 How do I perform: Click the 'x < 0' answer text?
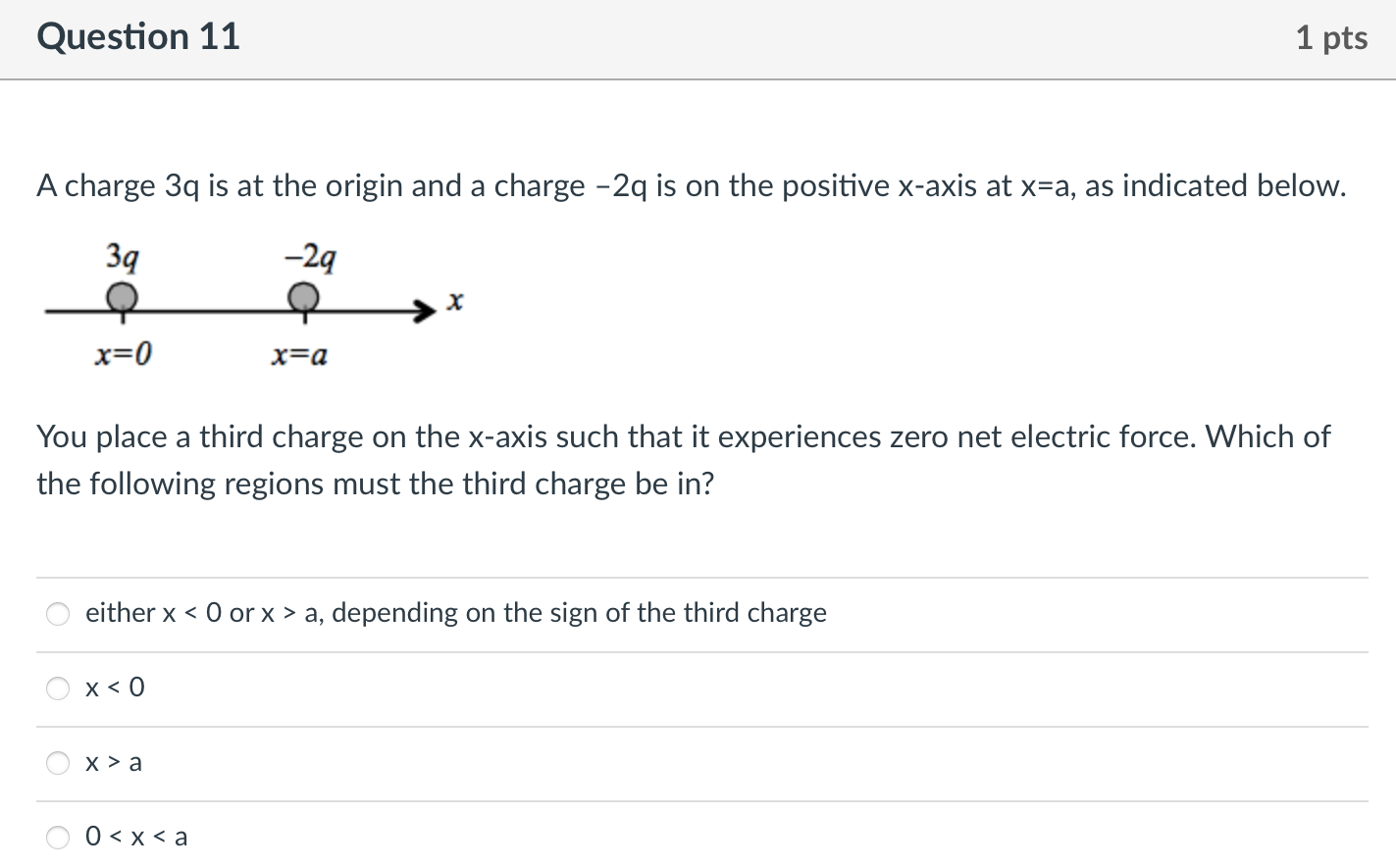click(115, 688)
